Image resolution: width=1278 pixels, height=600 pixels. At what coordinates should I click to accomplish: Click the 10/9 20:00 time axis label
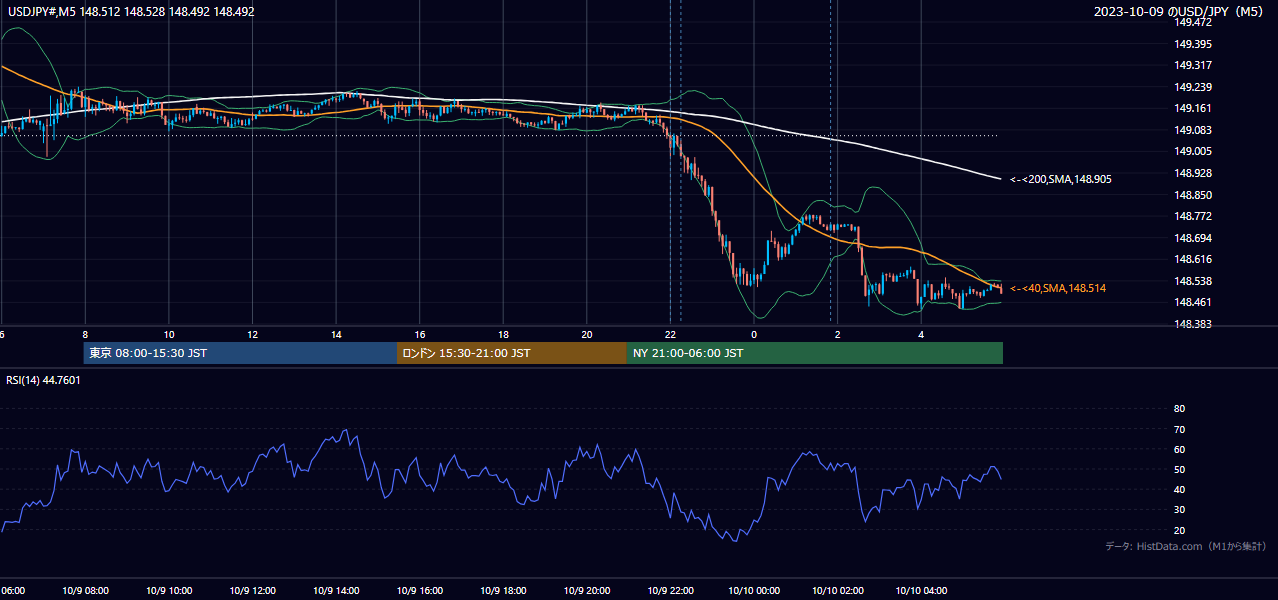pos(587,591)
